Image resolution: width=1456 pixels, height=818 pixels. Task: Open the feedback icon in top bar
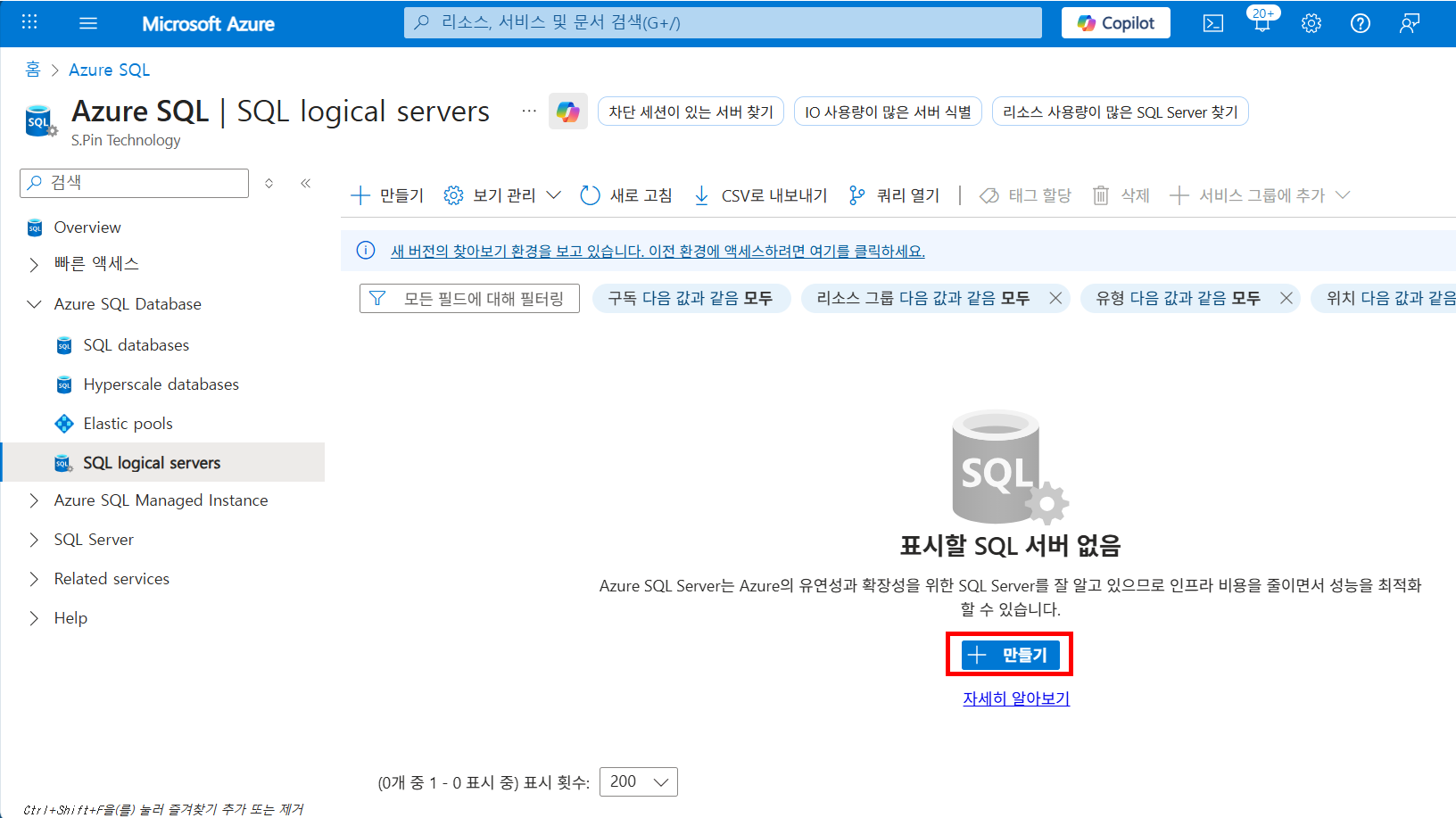[x=1410, y=23]
